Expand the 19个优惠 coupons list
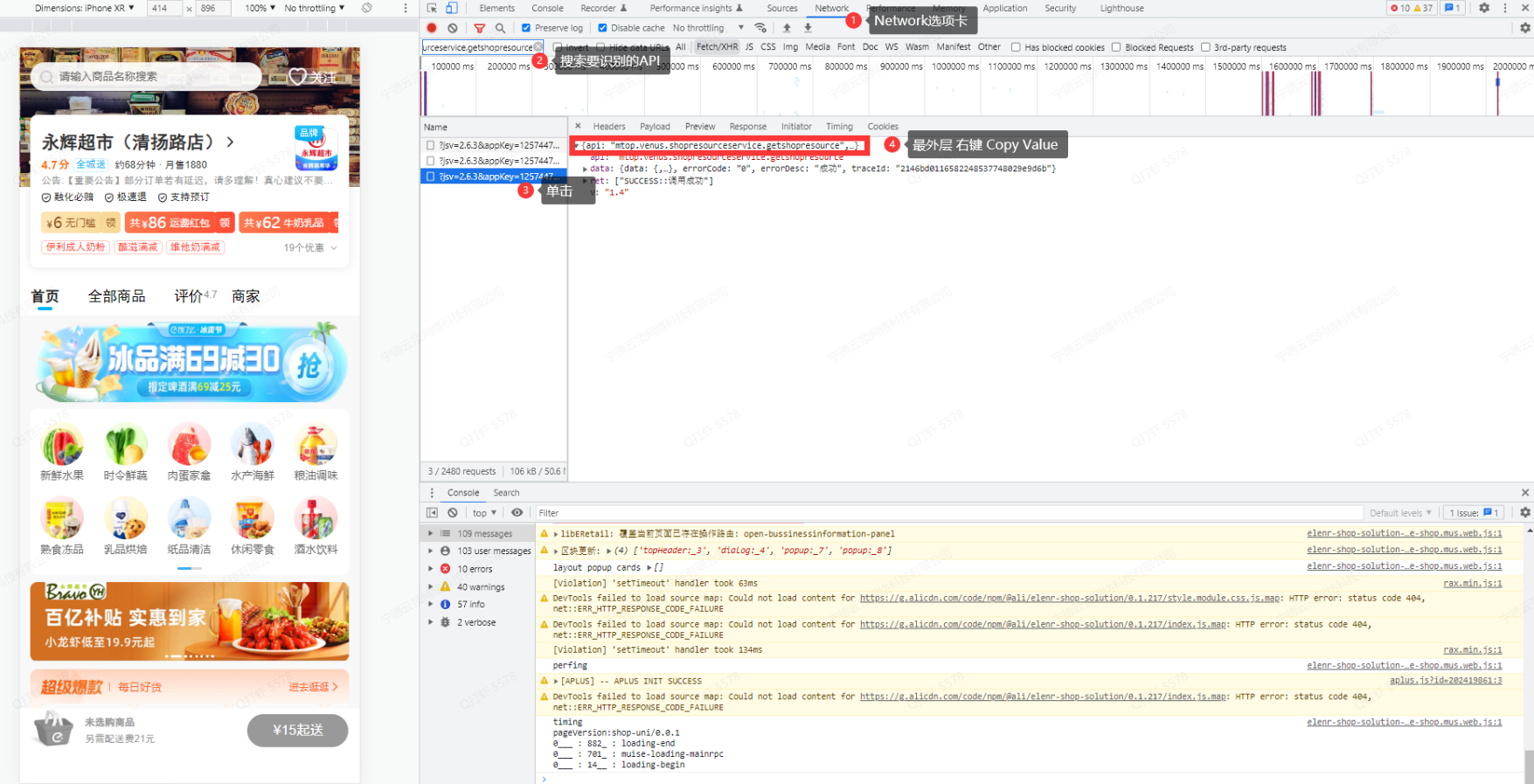The image size is (1534, 784). tap(310, 247)
